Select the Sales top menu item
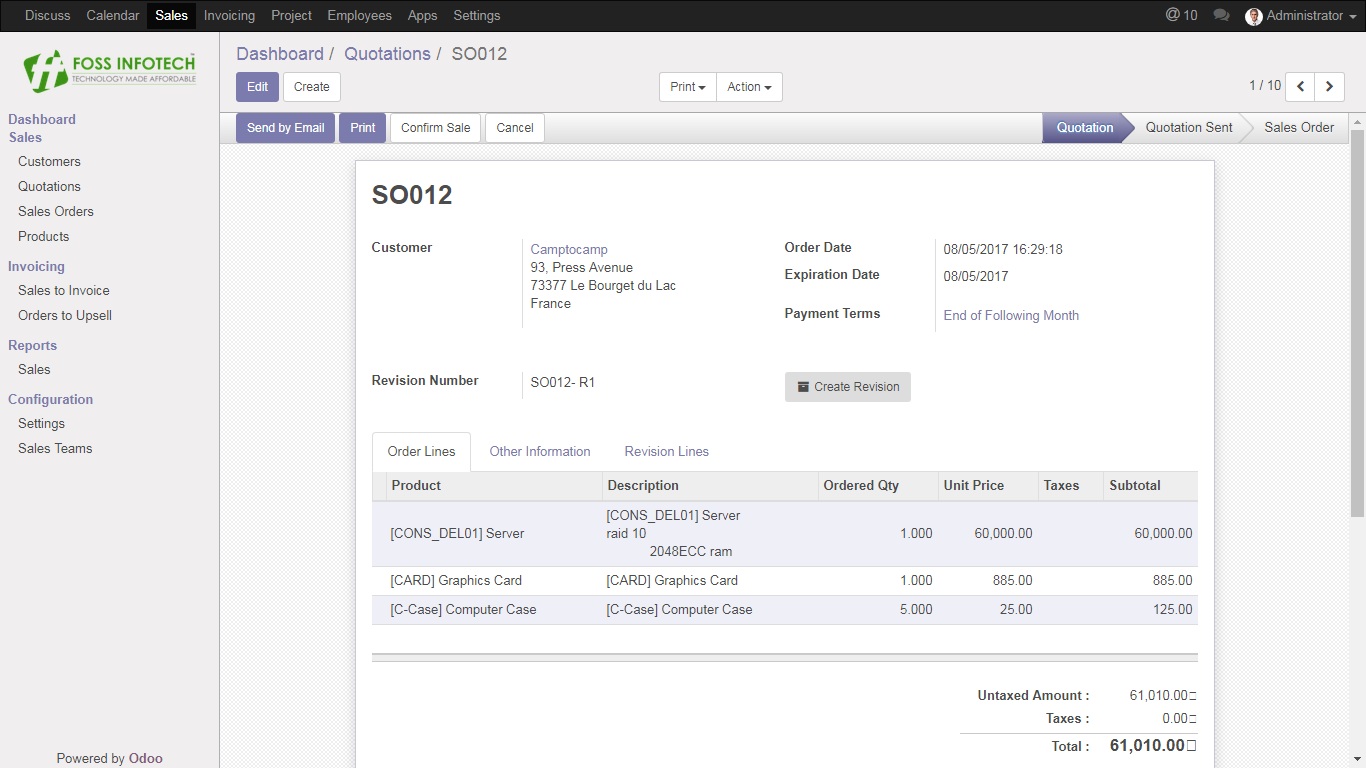 point(171,15)
